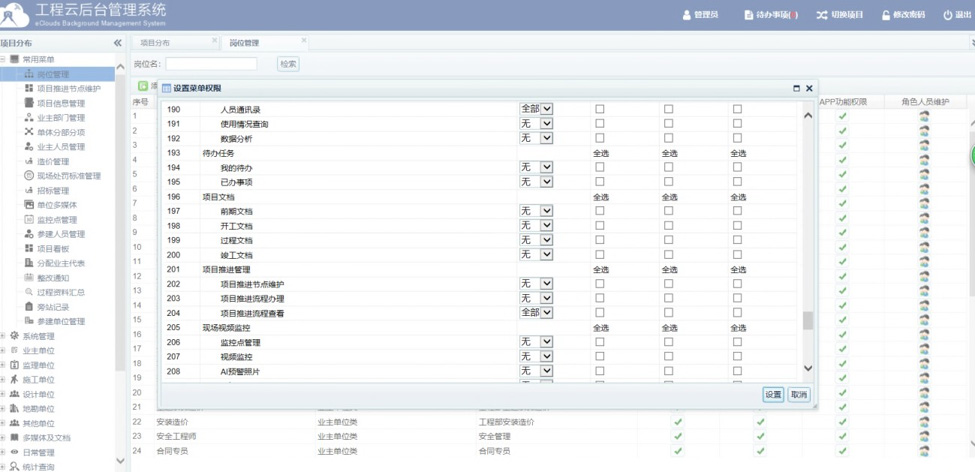Click the 切换项目 shuffle icon in header
The height and width of the screenshot is (473, 975).
(x=822, y=15)
